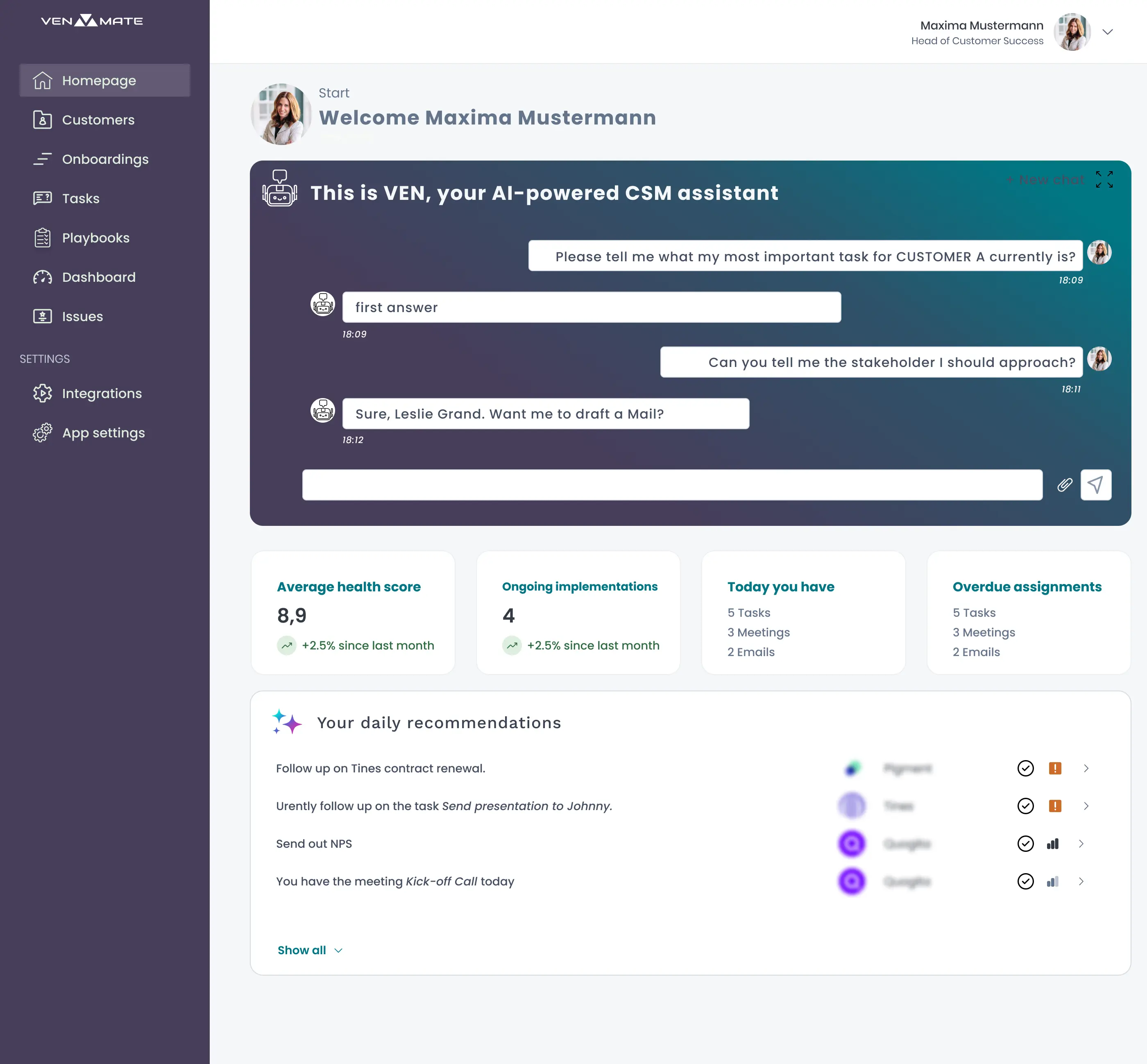
Task: Start a new conversation with New chat
Action: 1046,179
